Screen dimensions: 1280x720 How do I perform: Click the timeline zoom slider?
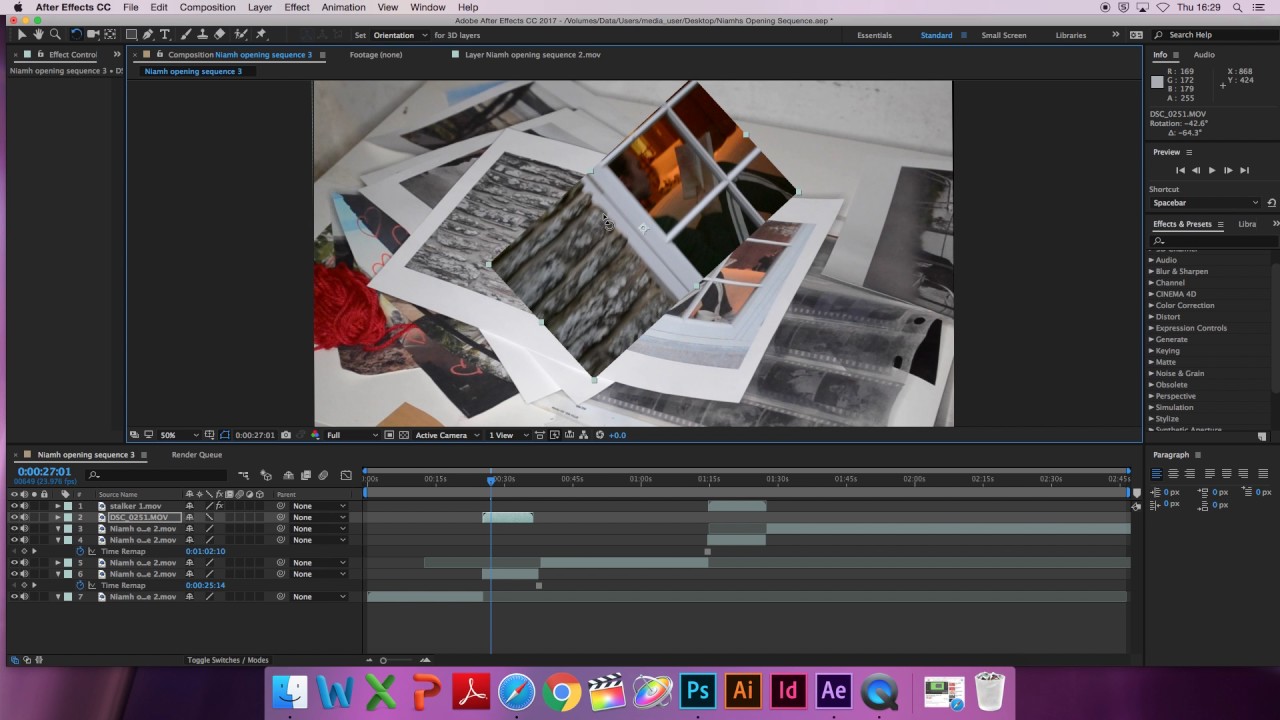click(383, 660)
